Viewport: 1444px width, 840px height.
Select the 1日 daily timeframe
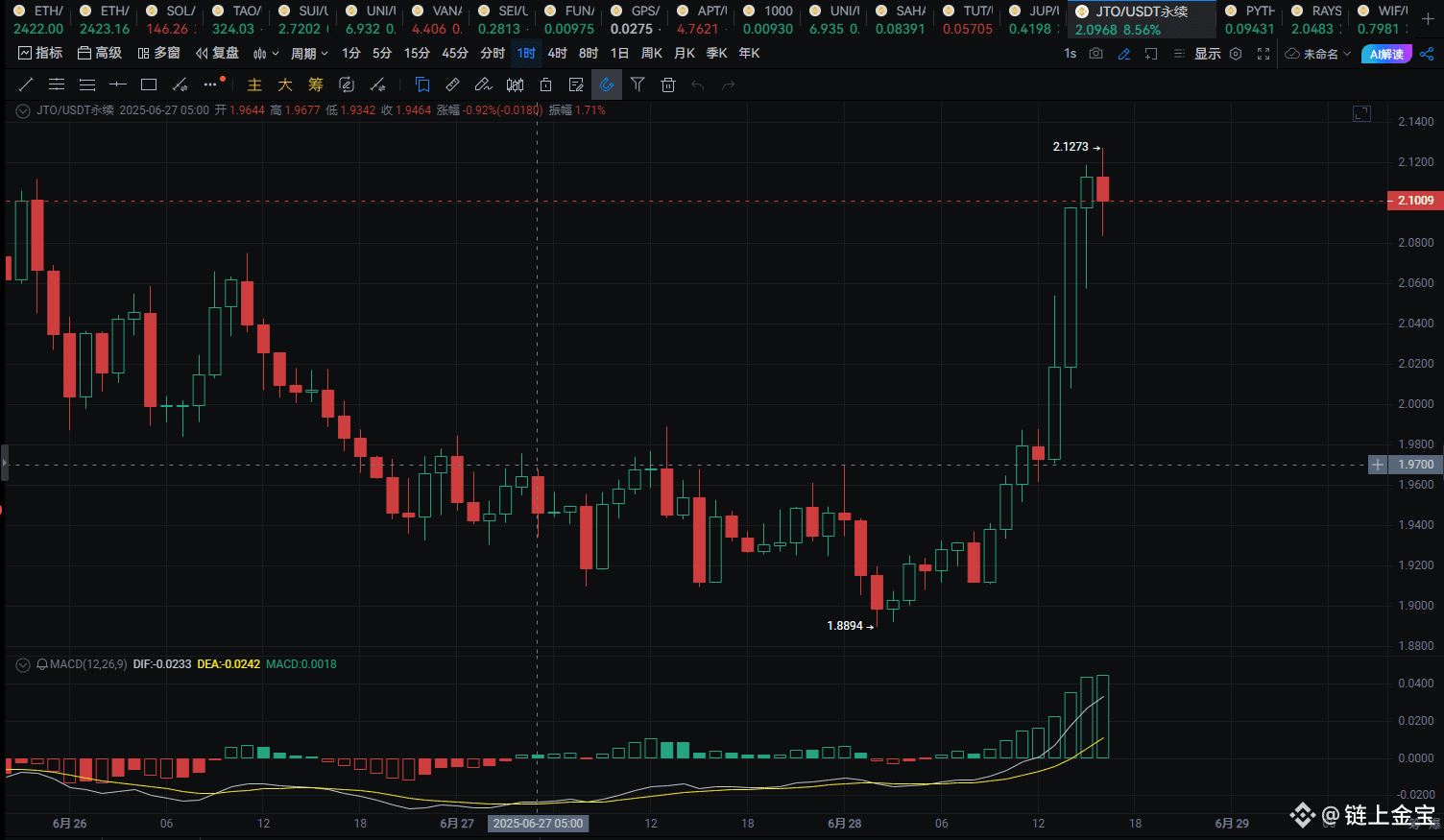point(619,53)
